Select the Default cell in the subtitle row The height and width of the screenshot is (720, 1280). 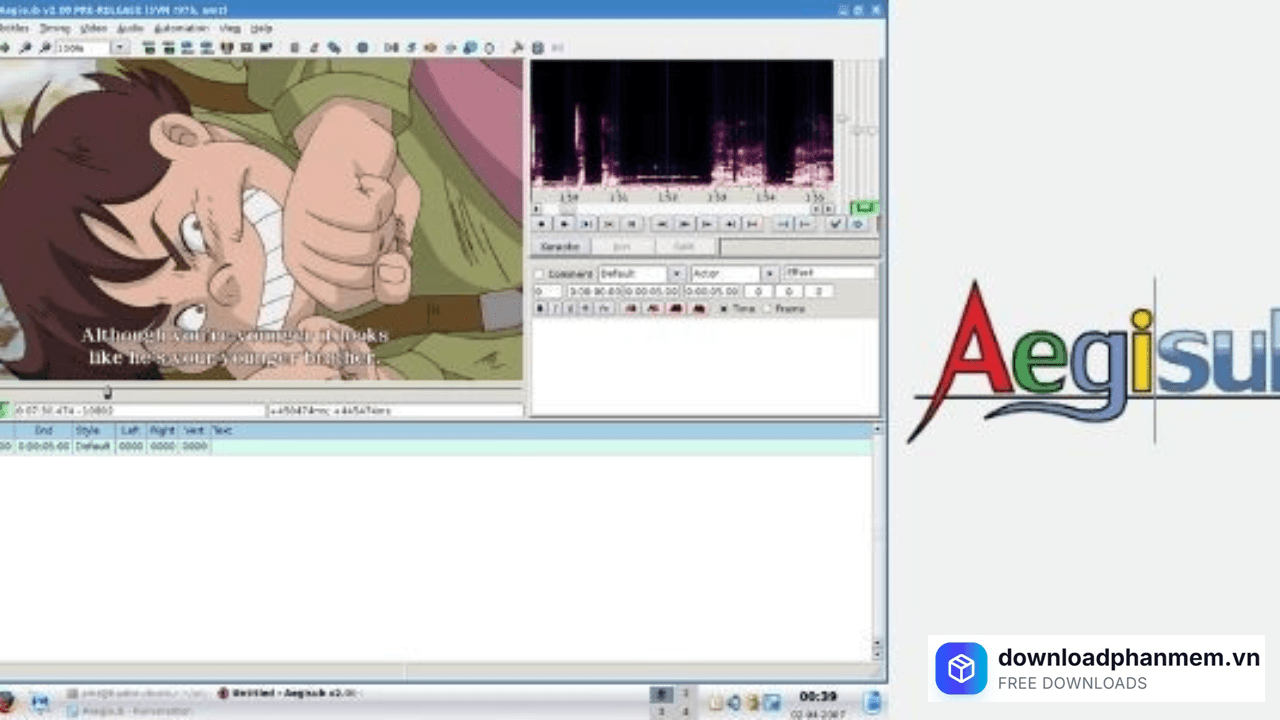point(92,446)
